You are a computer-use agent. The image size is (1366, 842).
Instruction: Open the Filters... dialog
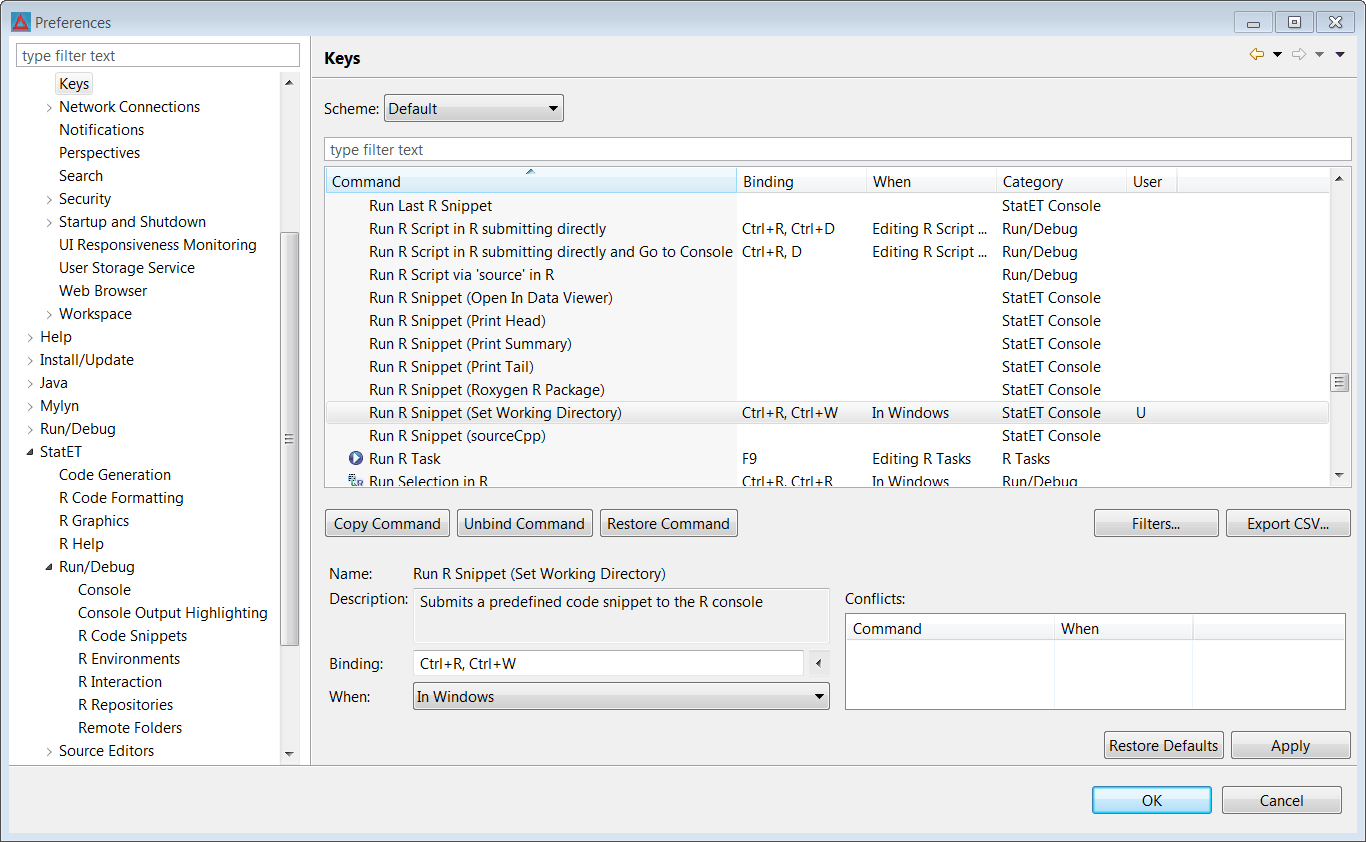click(x=1156, y=523)
